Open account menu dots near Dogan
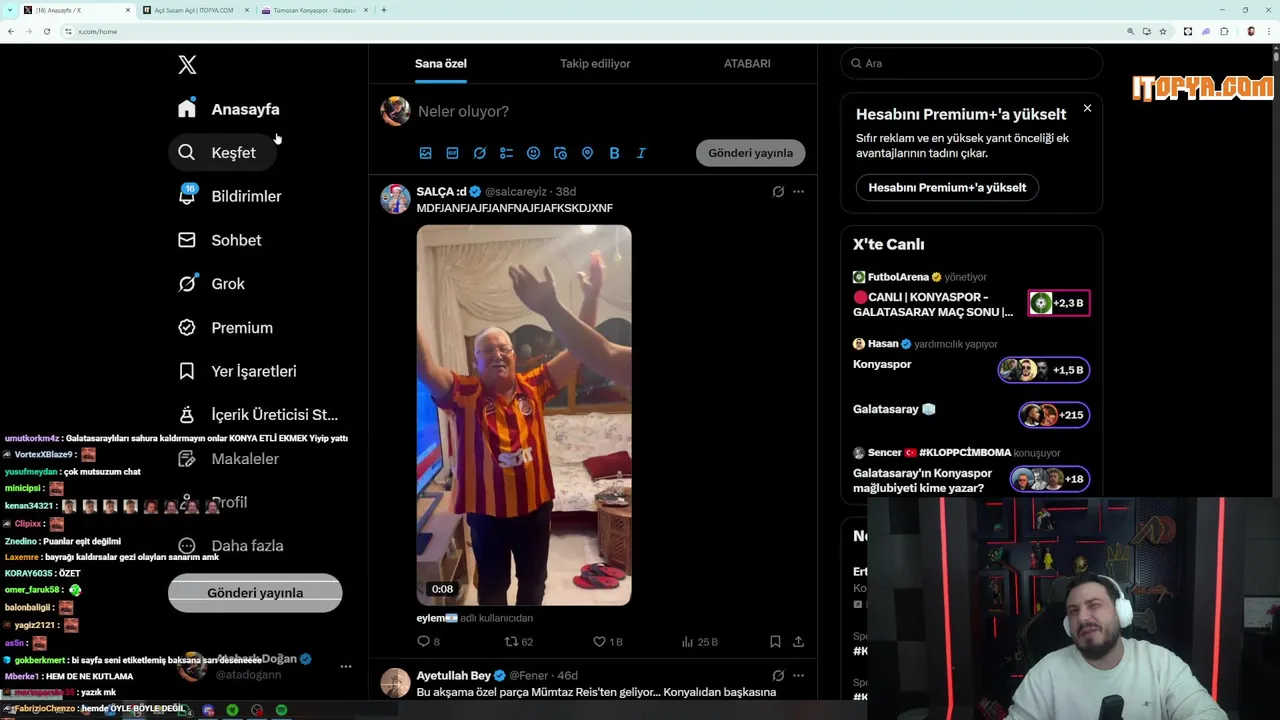Image resolution: width=1280 pixels, height=720 pixels. pyautogui.click(x=345, y=666)
